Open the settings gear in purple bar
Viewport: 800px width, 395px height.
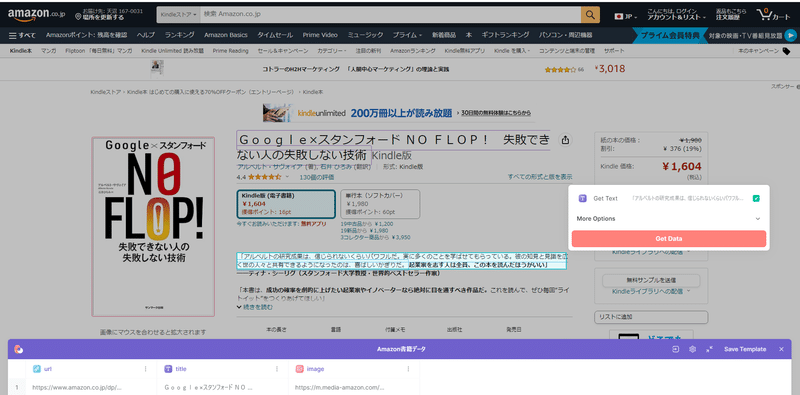(692, 349)
